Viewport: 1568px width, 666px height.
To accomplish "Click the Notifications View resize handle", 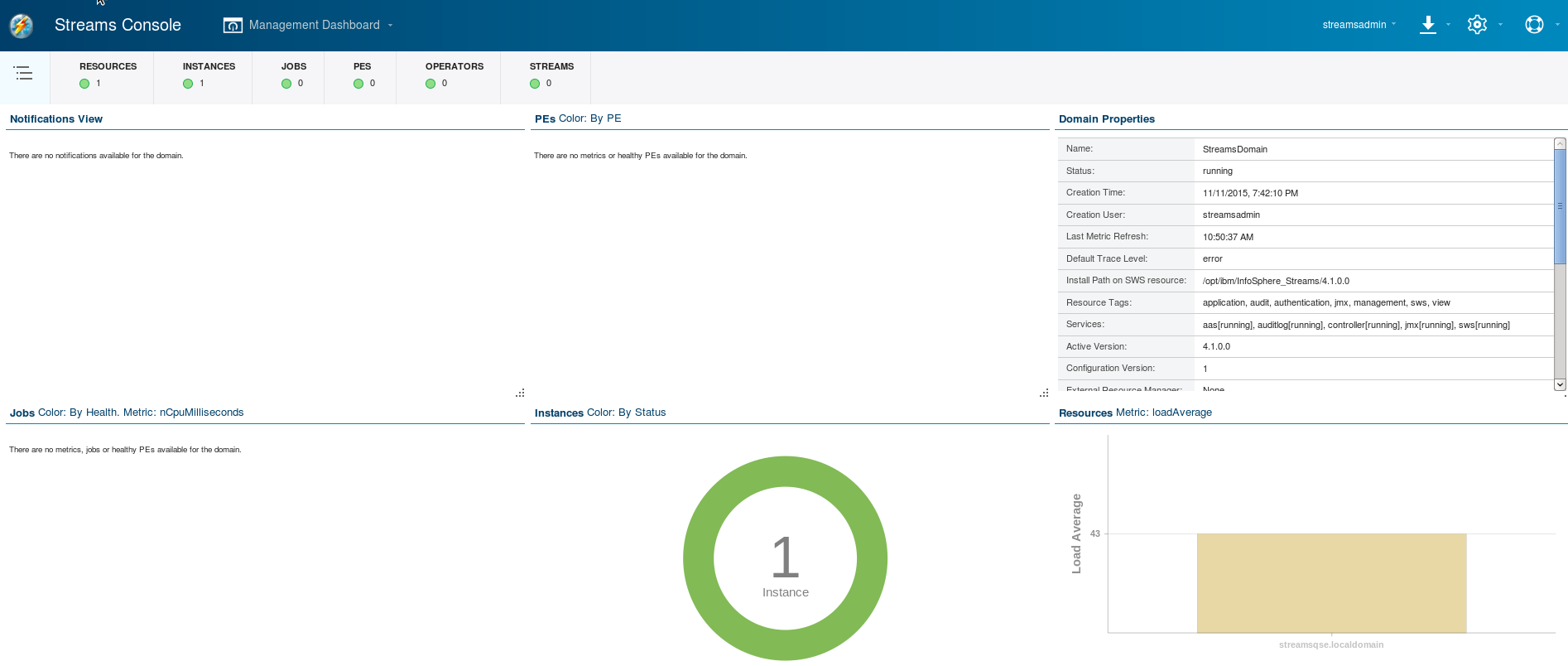I will pos(520,393).
